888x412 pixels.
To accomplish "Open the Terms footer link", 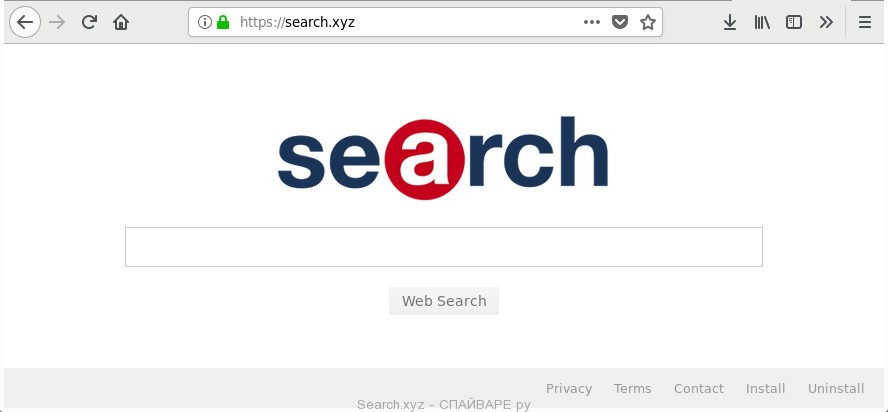I will point(633,389).
